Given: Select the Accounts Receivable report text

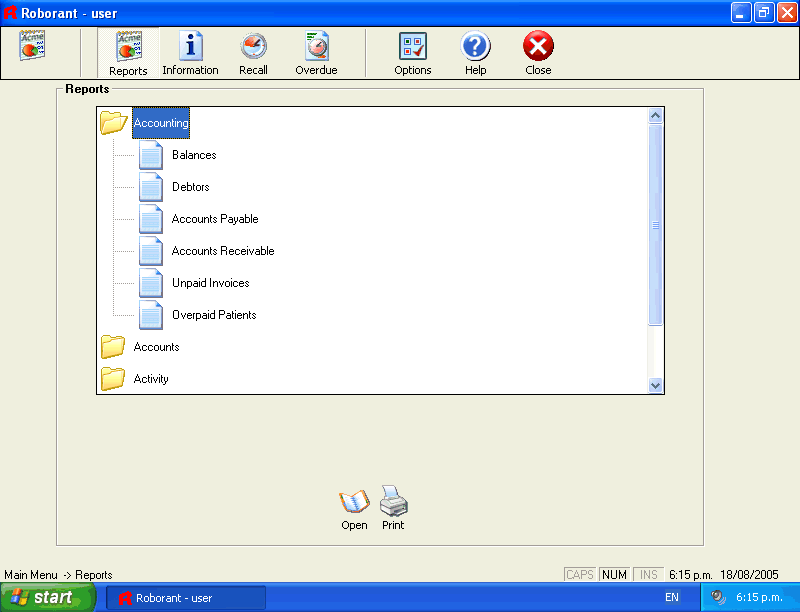Looking at the screenshot, I should pos(223,251).
